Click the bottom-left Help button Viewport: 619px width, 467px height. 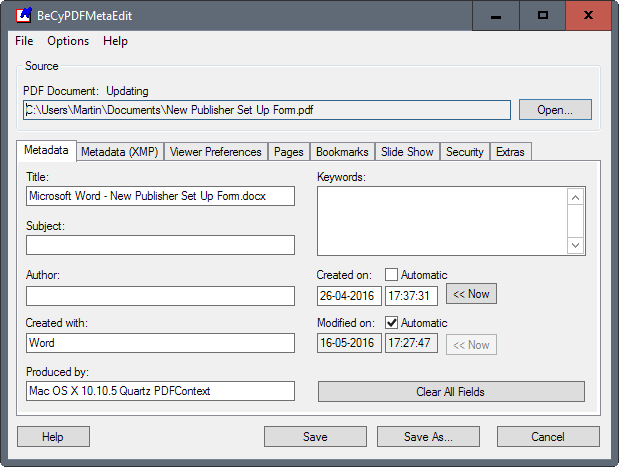pyautogui.click(x=53, y=437)
